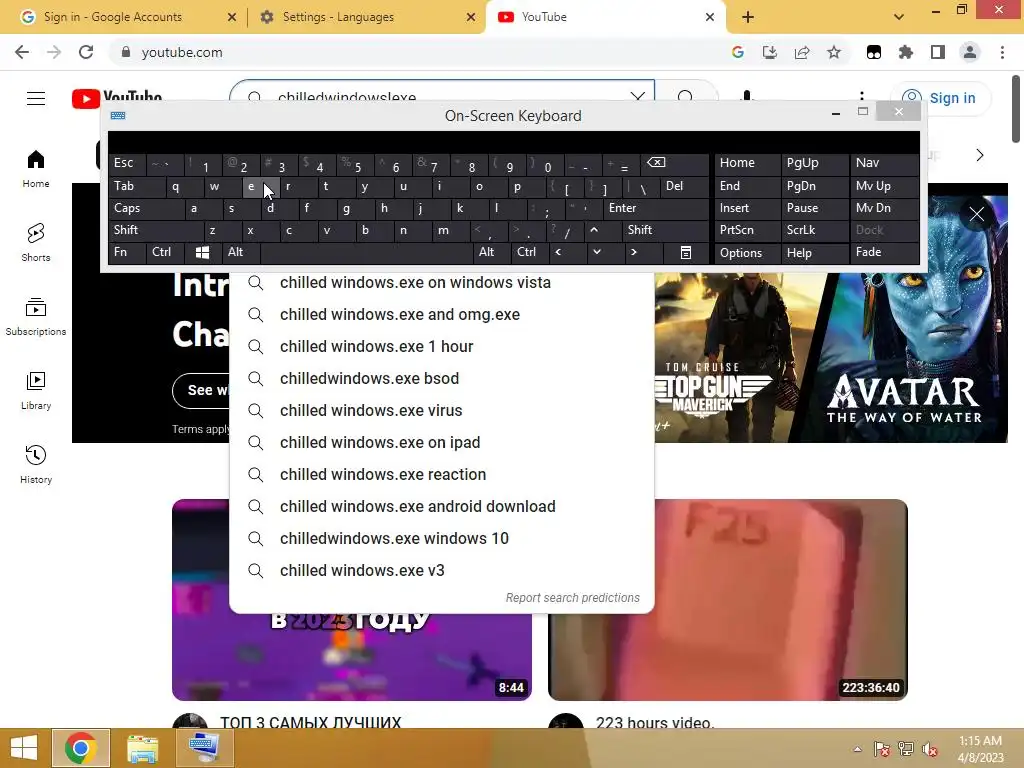This screenshot has height=768, width=1024.
Task: Select suggestion 'chilled windows.exe 1 hour'
Action: click(x=441, y=347)
